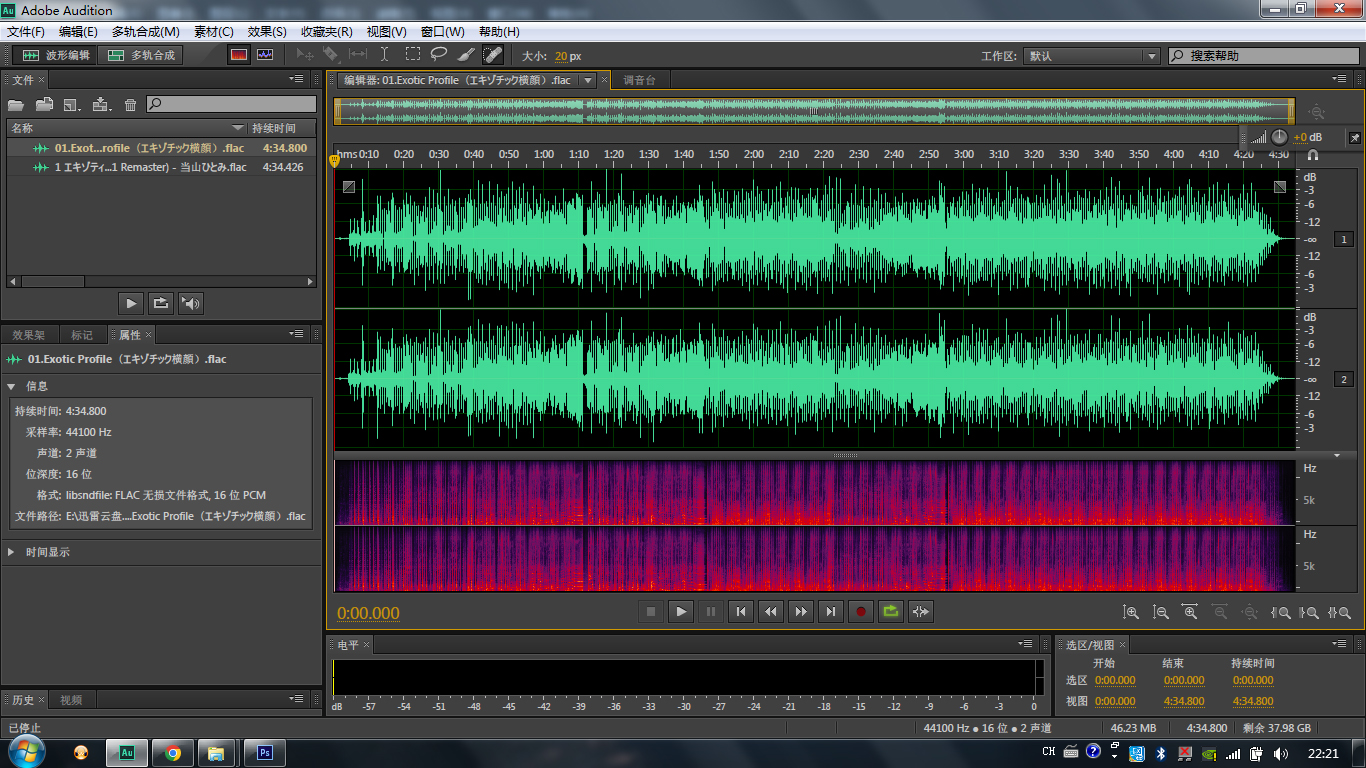The height and width of the screenshot is (768, 1366).
Task: Switch to Multitrack mode
Action: point(141,55)
